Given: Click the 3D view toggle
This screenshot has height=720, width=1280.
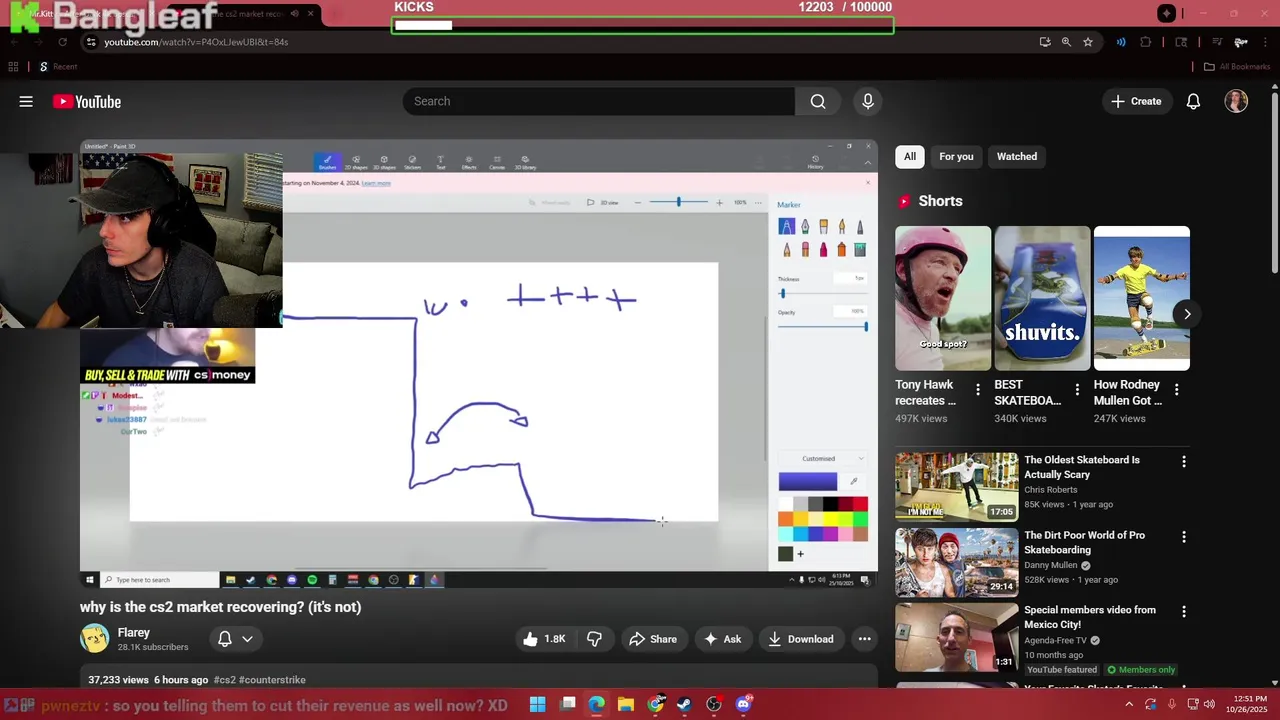Looking at the screenshot, I should [603, 203].
